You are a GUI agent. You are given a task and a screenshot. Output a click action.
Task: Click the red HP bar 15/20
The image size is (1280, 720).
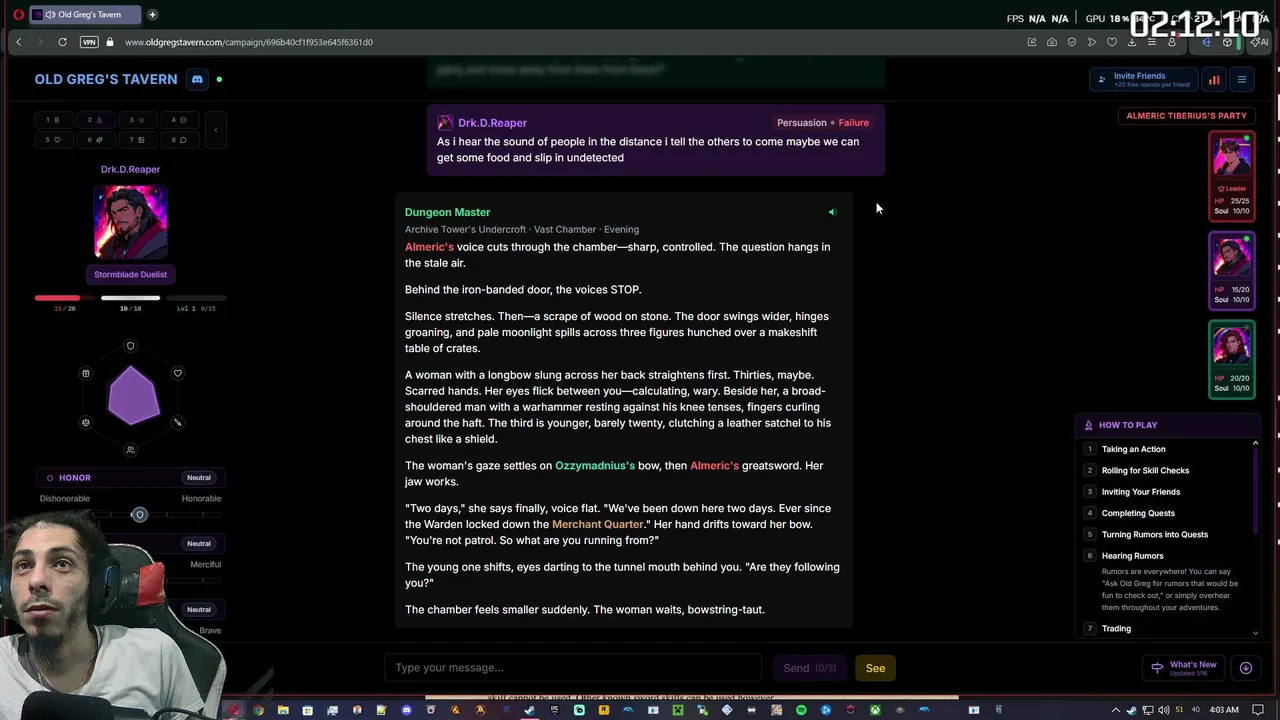click(x=64, y=298)
